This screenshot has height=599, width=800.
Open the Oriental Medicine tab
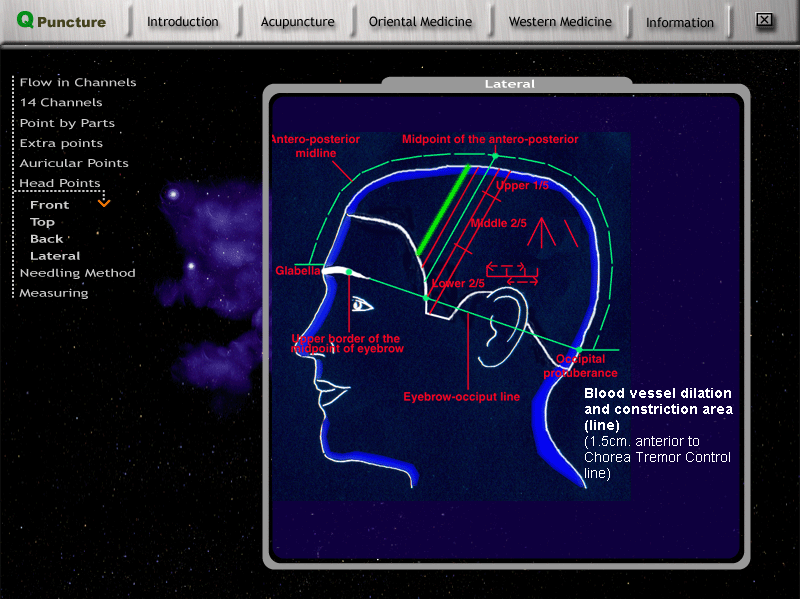pos(420,21)
